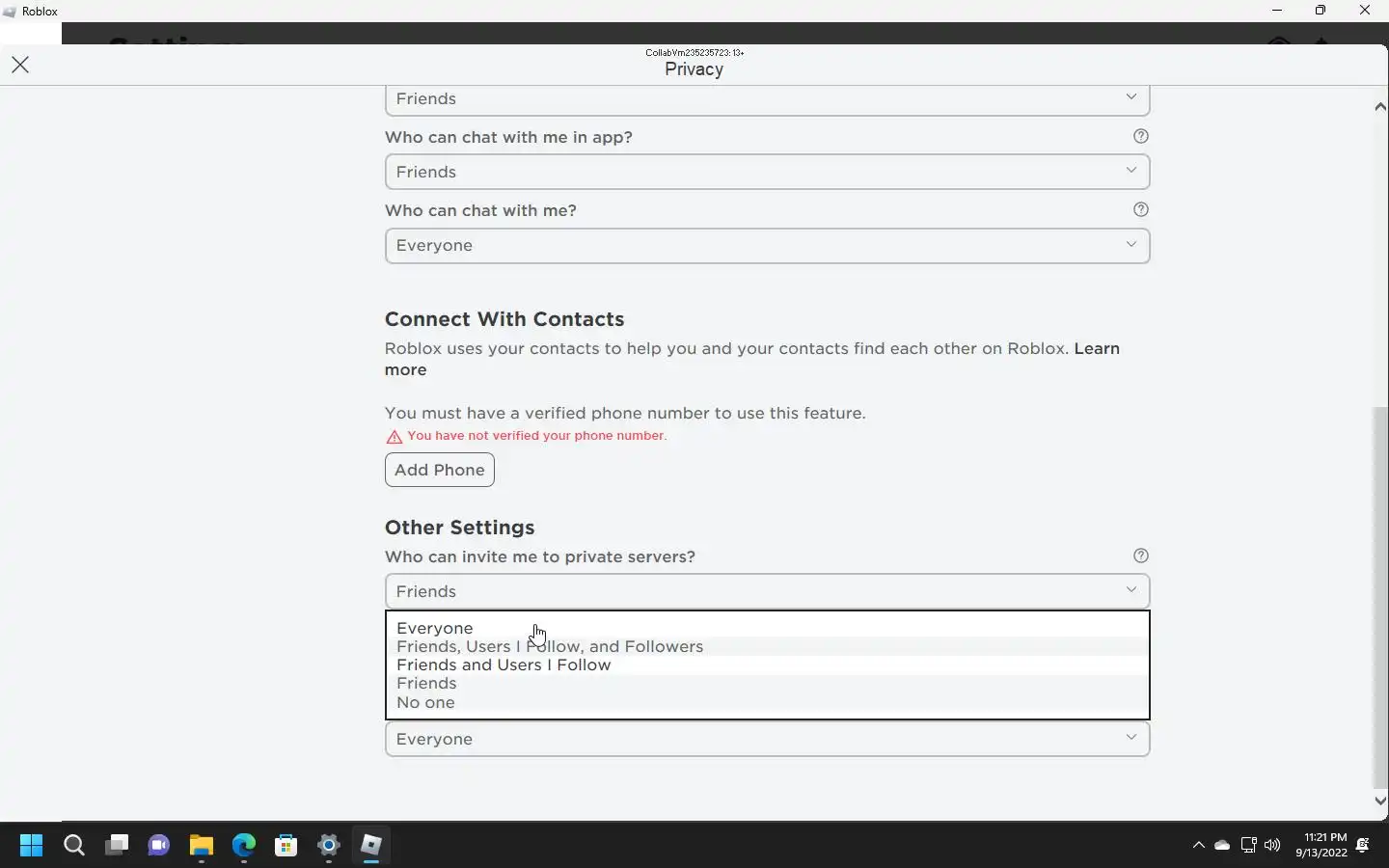Click the 'Connect With Contacts' heading
The image size is (1389, 868).
coord(504,319)
